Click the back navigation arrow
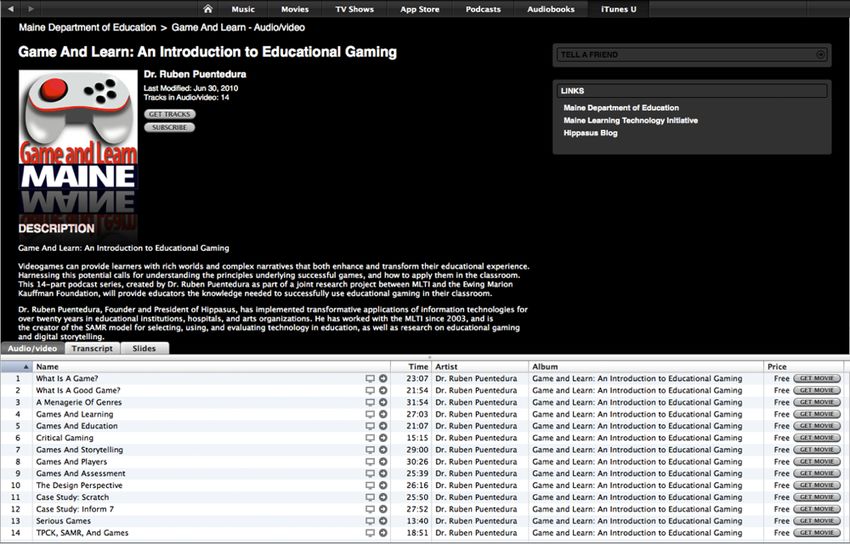 tap(10, 9)
